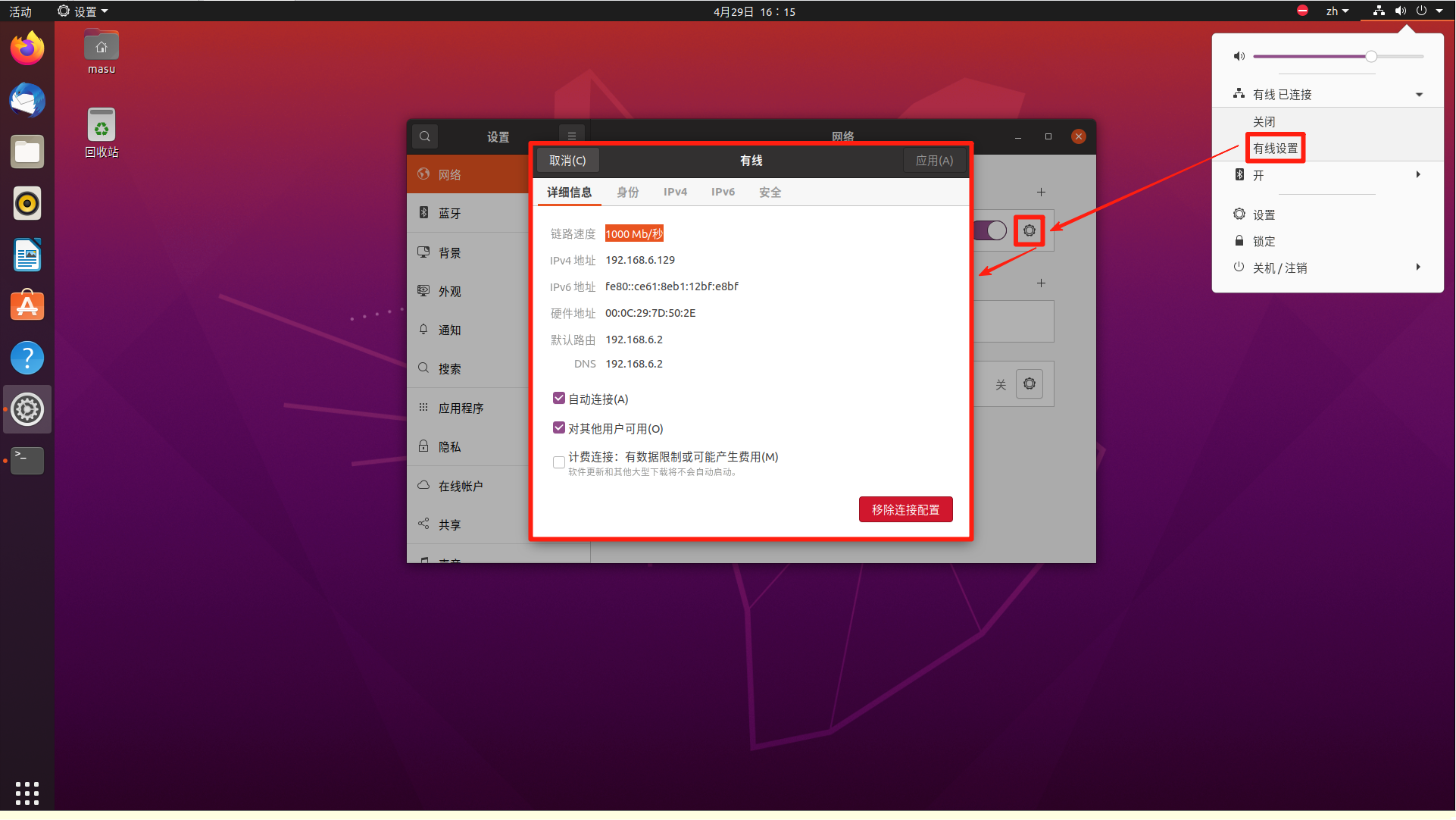Show applications grid in the dock
1456x820 pixels.
(x=27, y=793)
